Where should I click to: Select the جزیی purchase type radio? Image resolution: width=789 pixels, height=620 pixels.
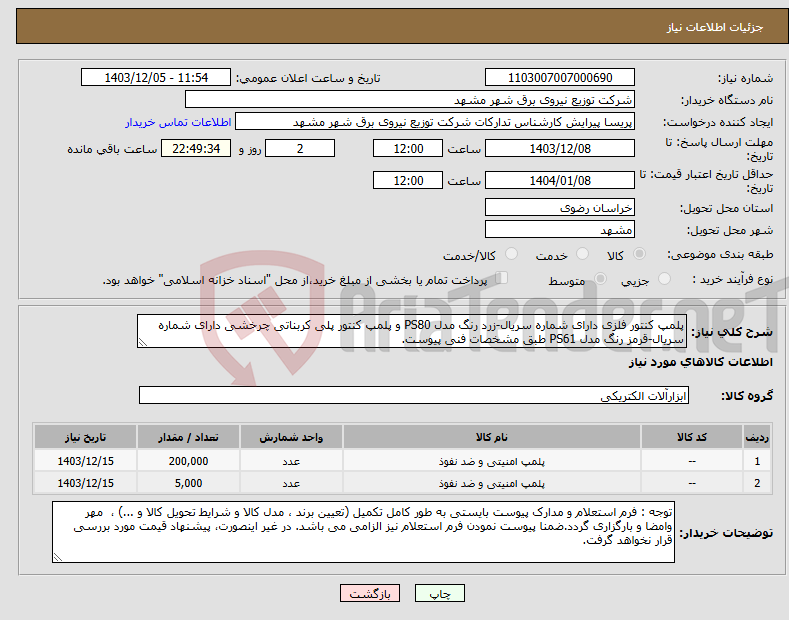tap(664, 278)
